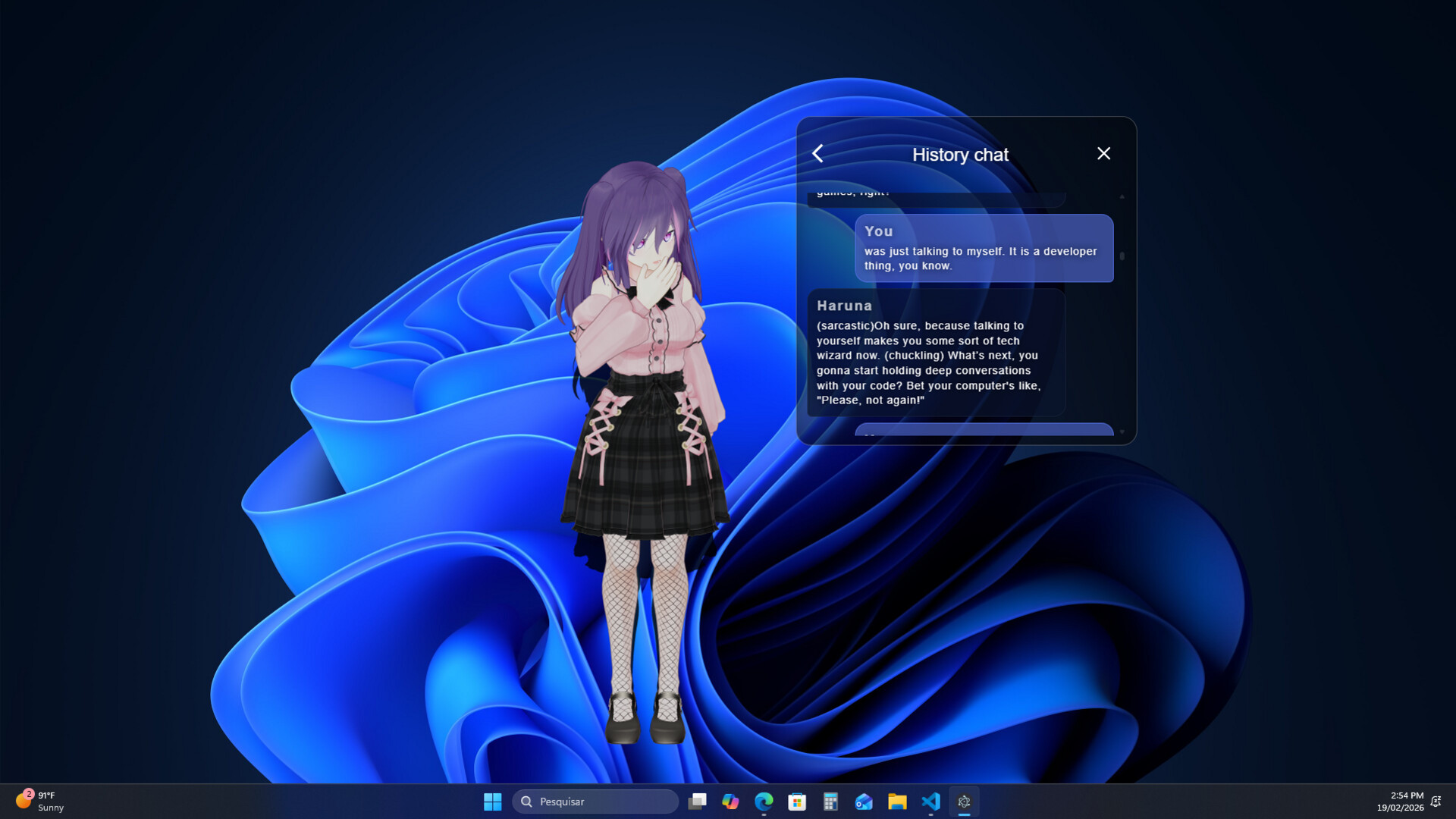Click the chat history scrollbar thumb

[1122, 256]
